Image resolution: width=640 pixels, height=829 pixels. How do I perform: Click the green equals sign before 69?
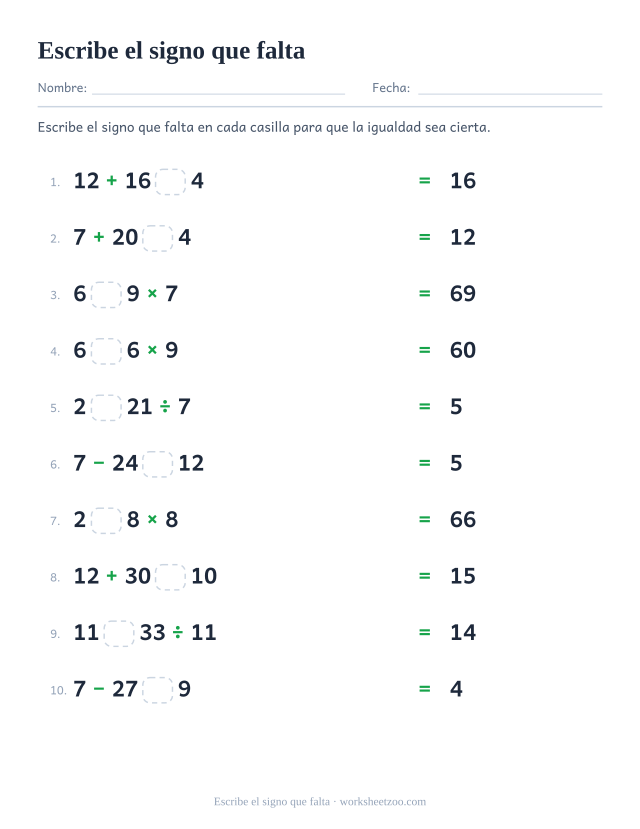point(424,293)
